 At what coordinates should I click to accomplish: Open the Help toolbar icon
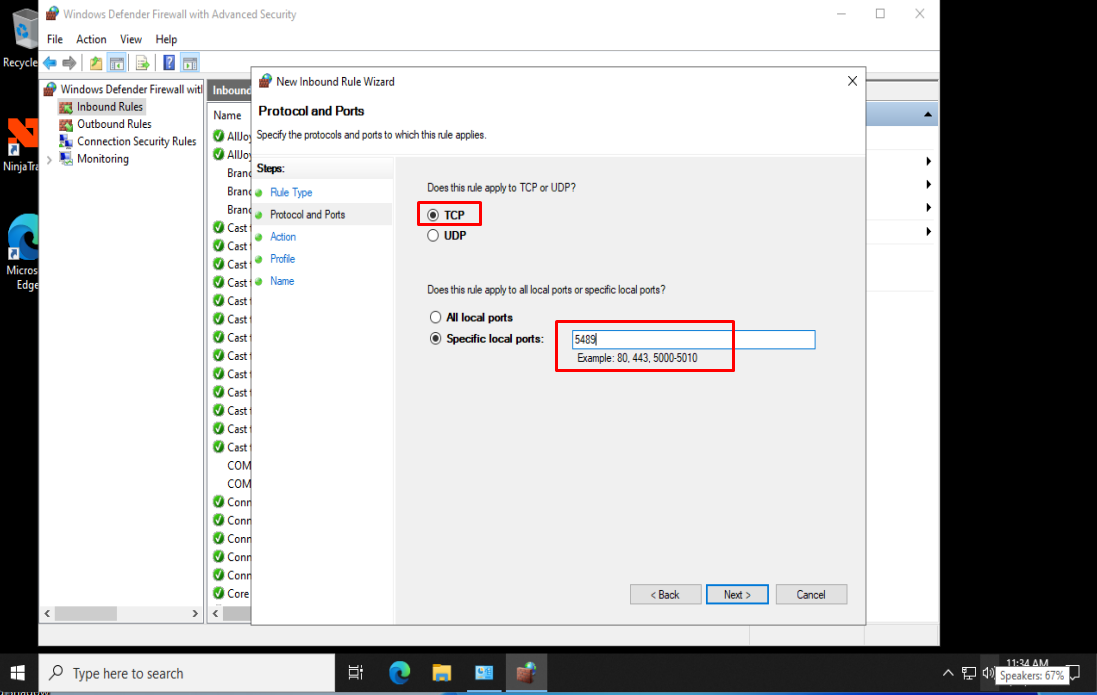click(169, 63)
